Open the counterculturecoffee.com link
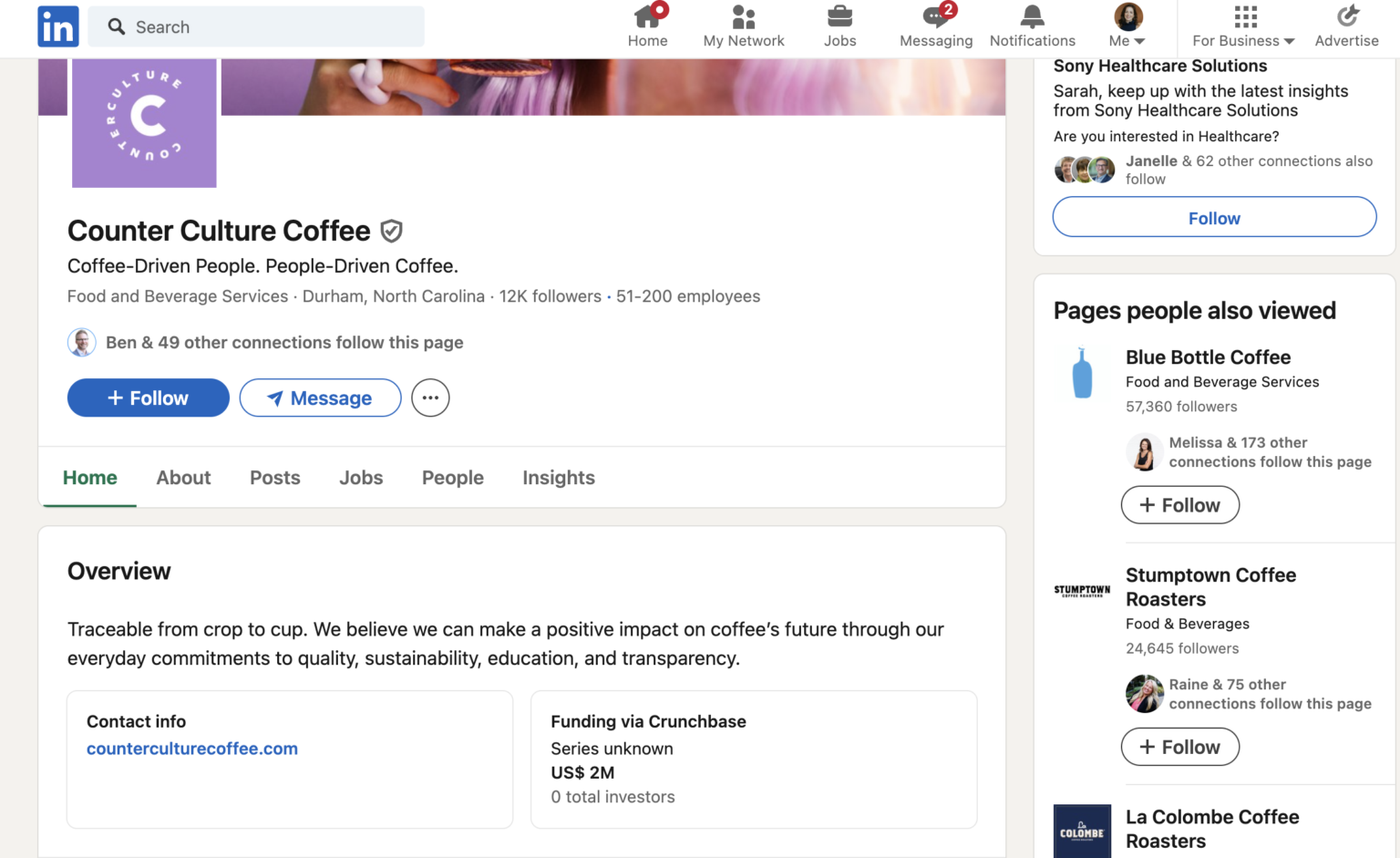1400x858 pixels. 191,748
